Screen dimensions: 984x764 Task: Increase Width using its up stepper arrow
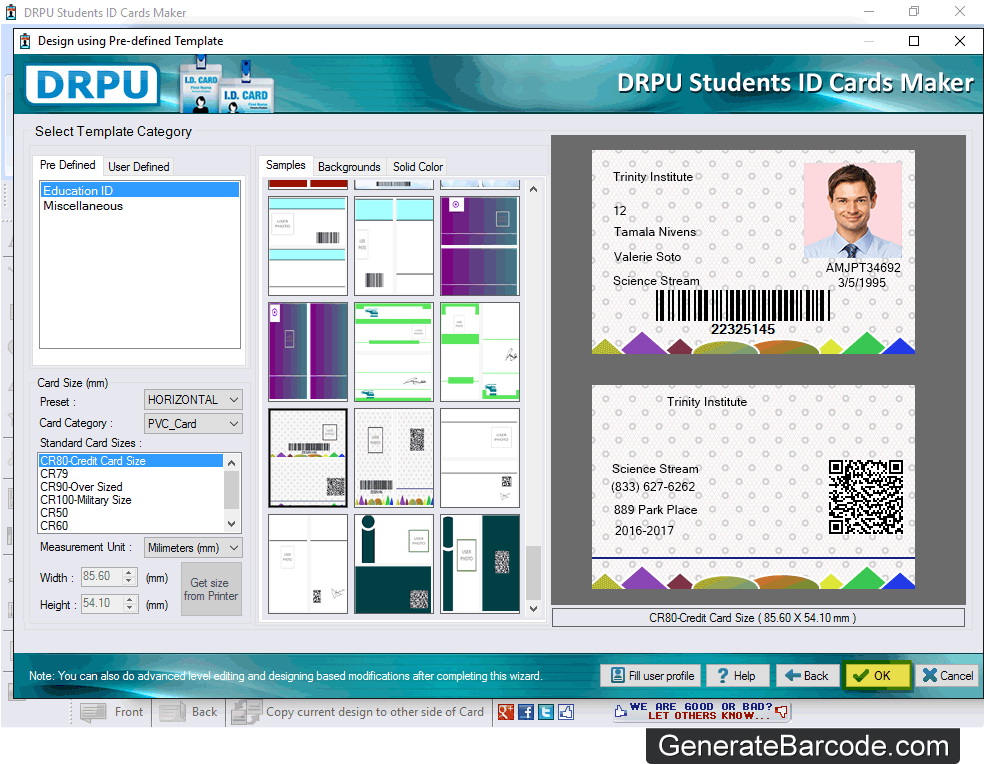[128, 573]
